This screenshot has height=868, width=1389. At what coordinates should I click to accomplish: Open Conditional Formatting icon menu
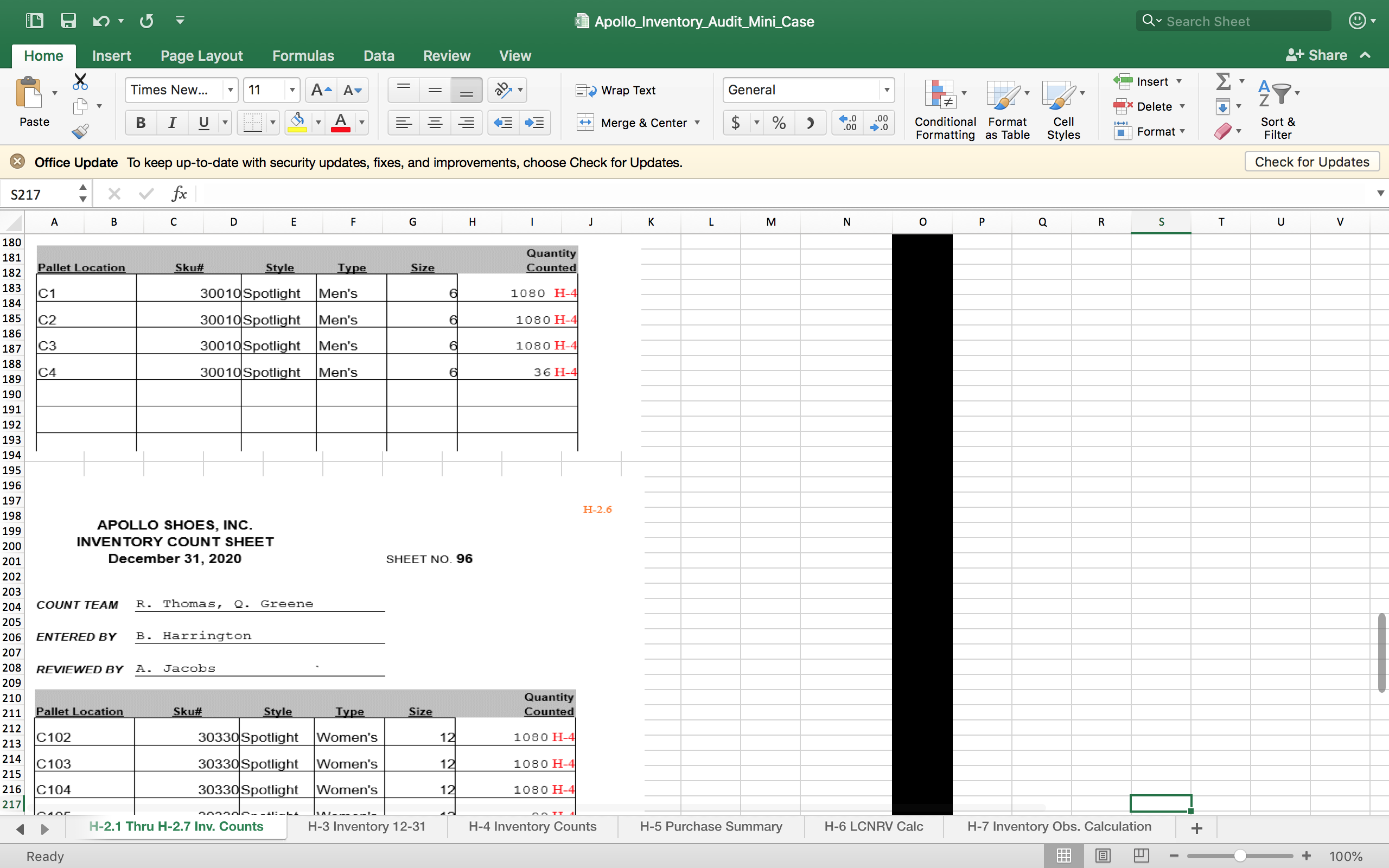[x=939, y=95]
